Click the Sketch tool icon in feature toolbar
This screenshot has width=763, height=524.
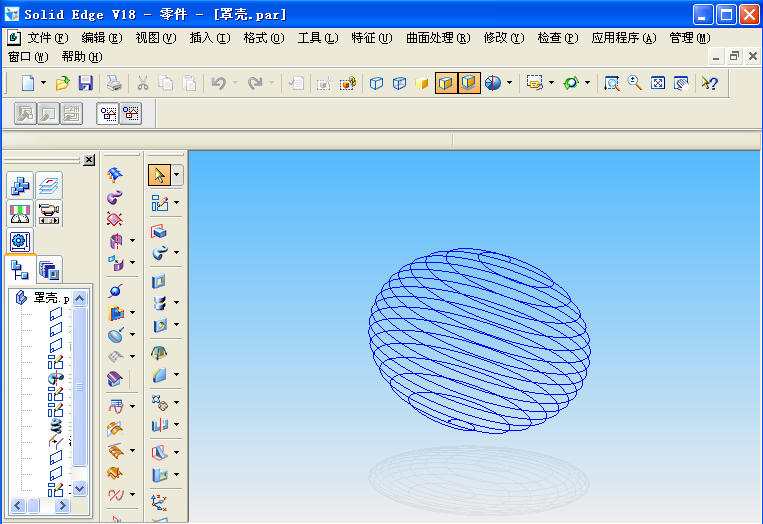point(159,203)
